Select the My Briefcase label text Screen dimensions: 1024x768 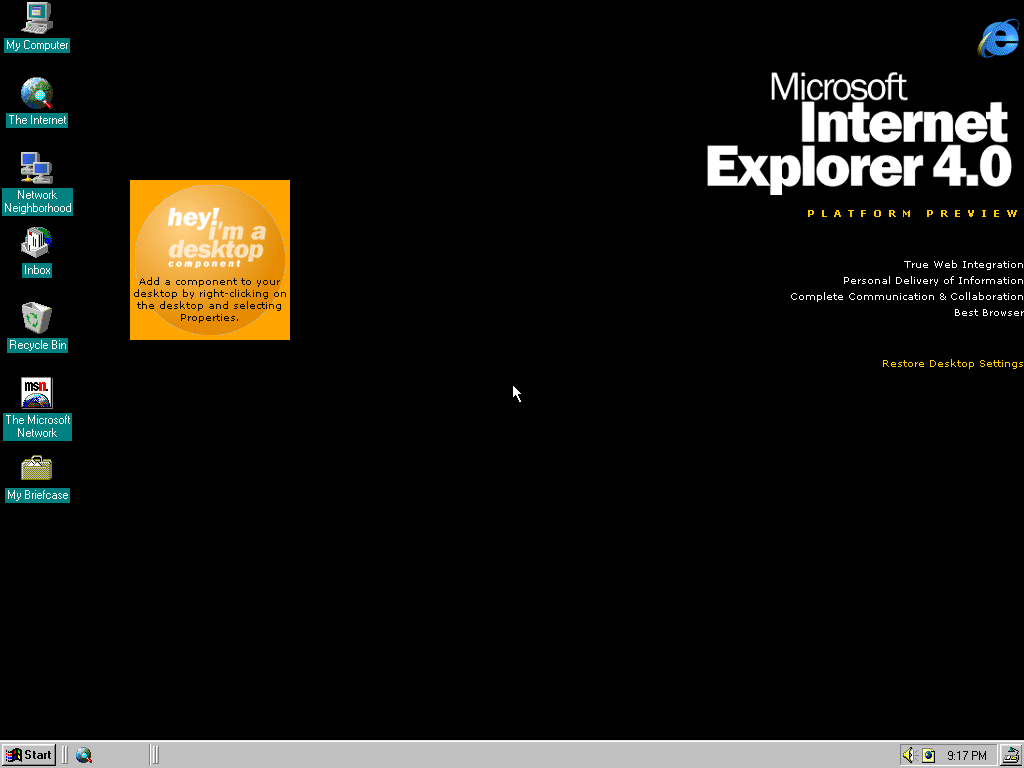(37, 495)
